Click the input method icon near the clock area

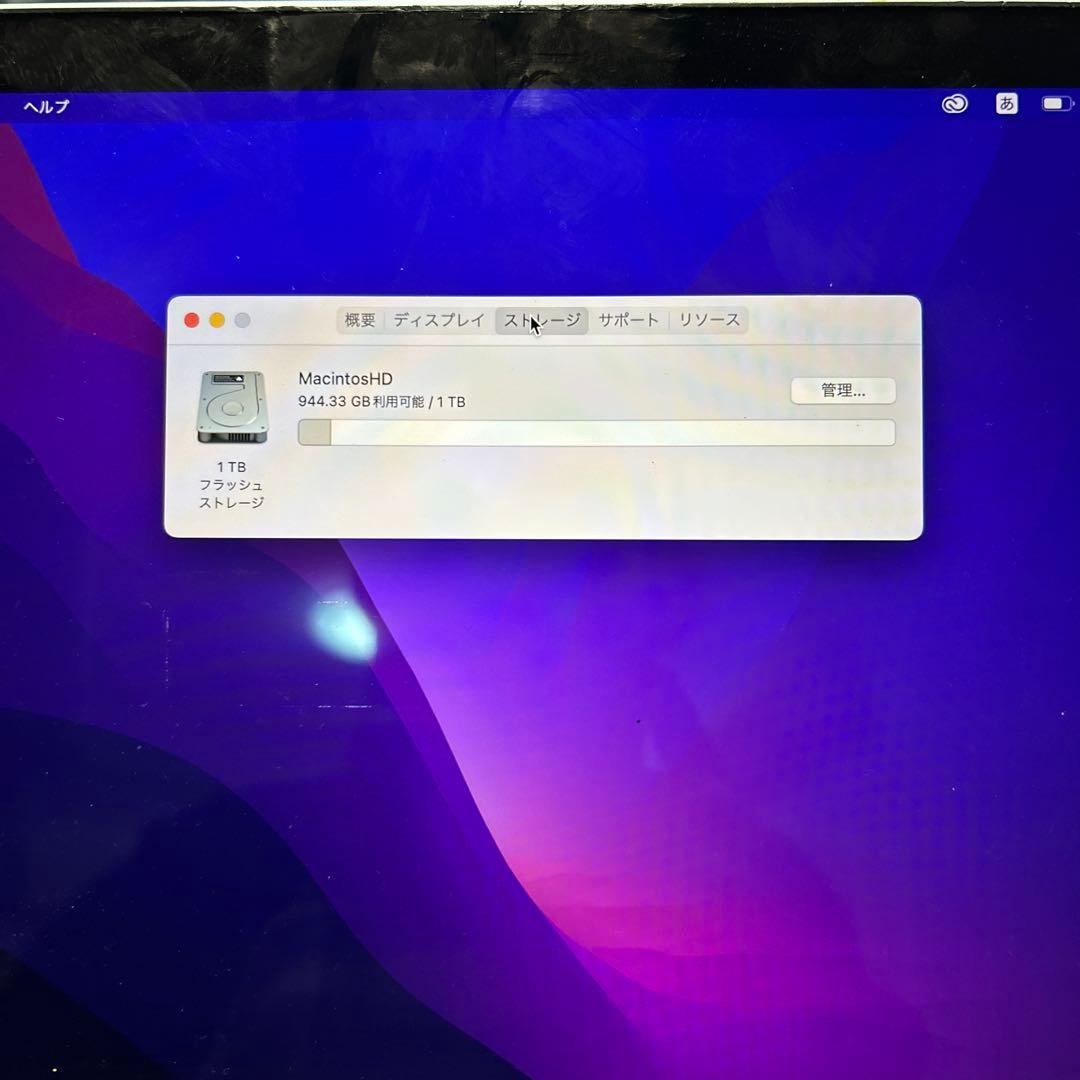click(x=1006, y=103)
